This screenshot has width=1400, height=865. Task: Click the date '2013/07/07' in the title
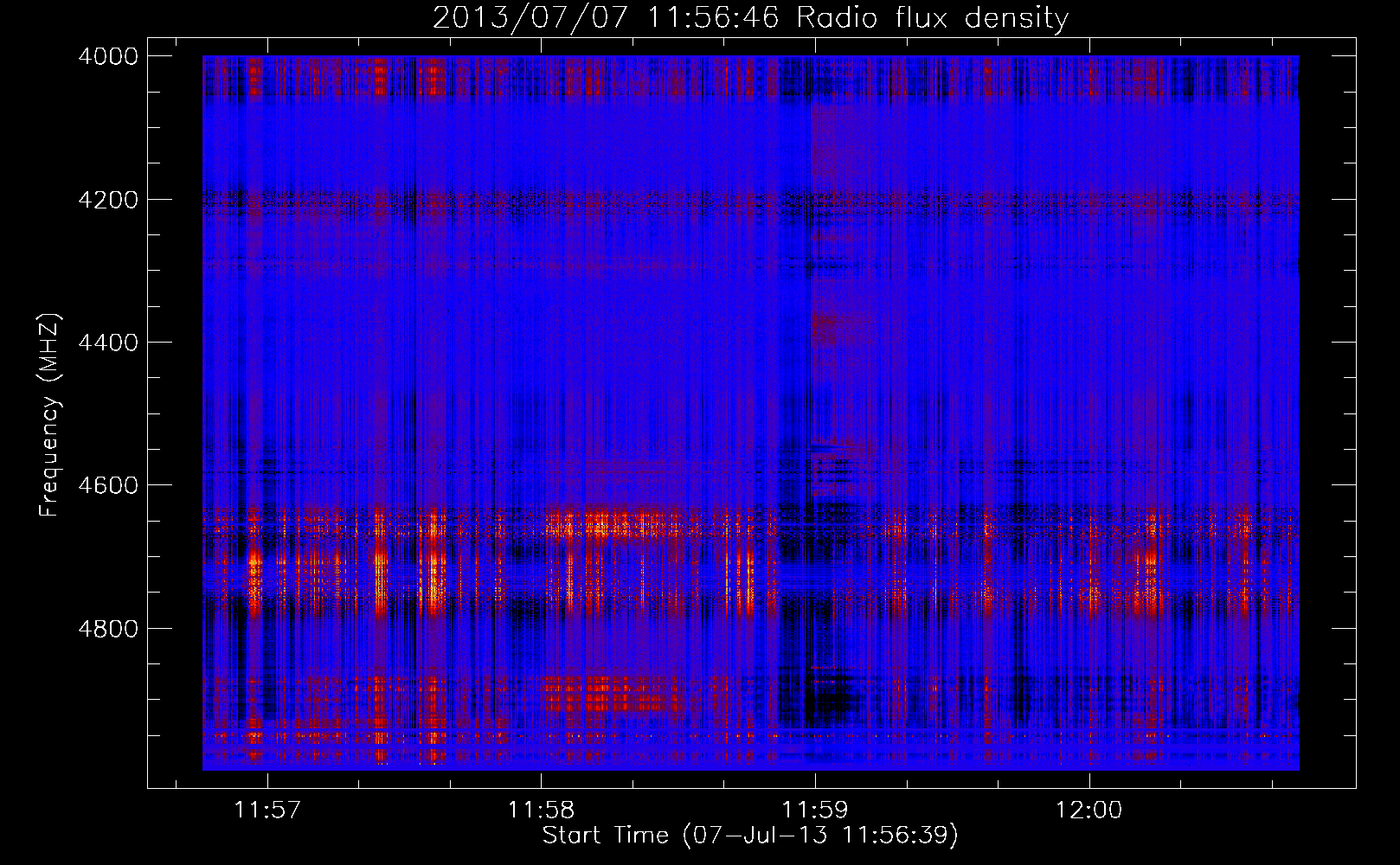(530, 18)
